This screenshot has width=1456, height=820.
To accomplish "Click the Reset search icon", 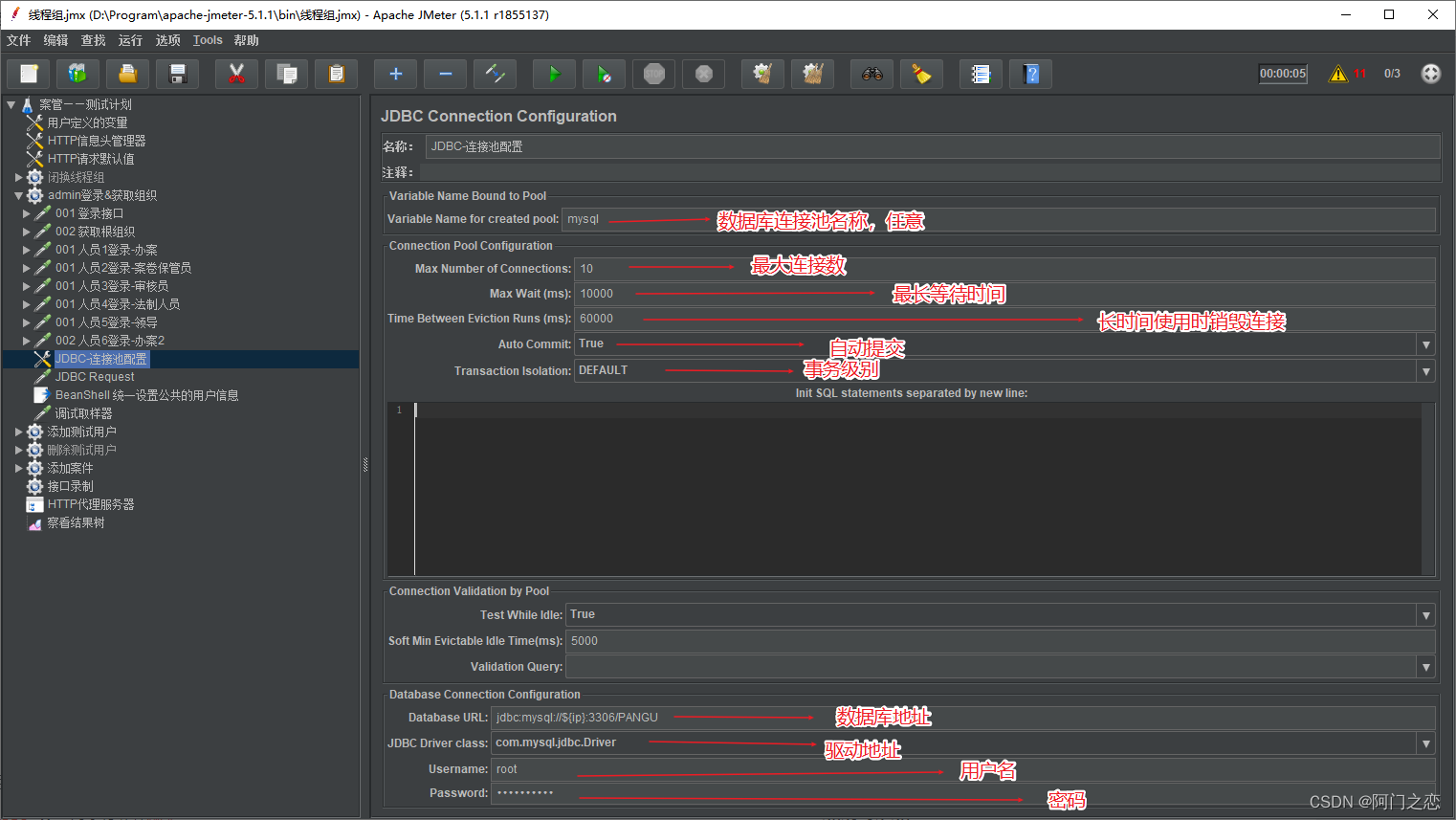I will click(922, 74).
